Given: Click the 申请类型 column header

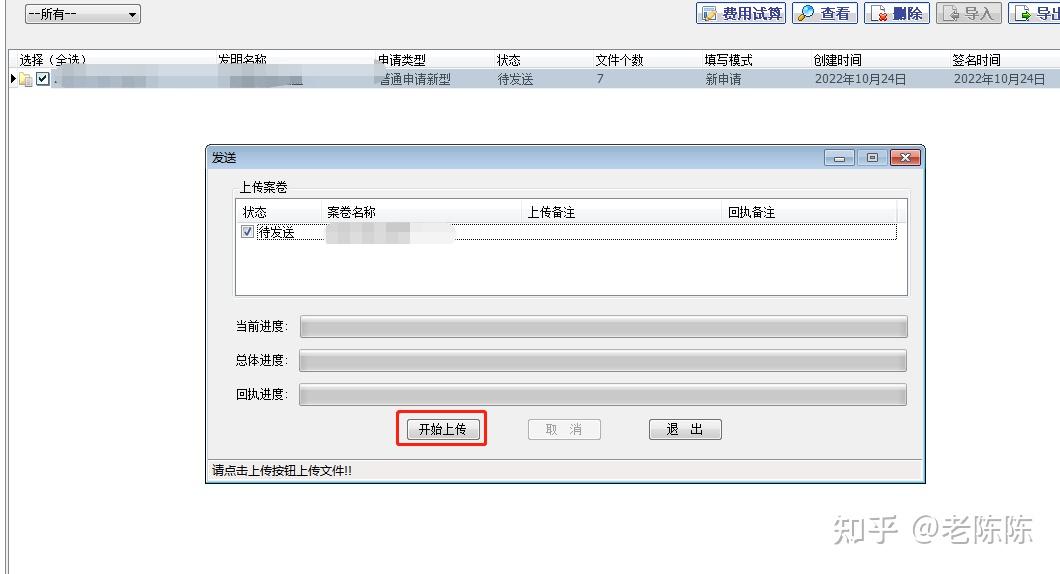Looking at the screenshot, I should 402,60.
